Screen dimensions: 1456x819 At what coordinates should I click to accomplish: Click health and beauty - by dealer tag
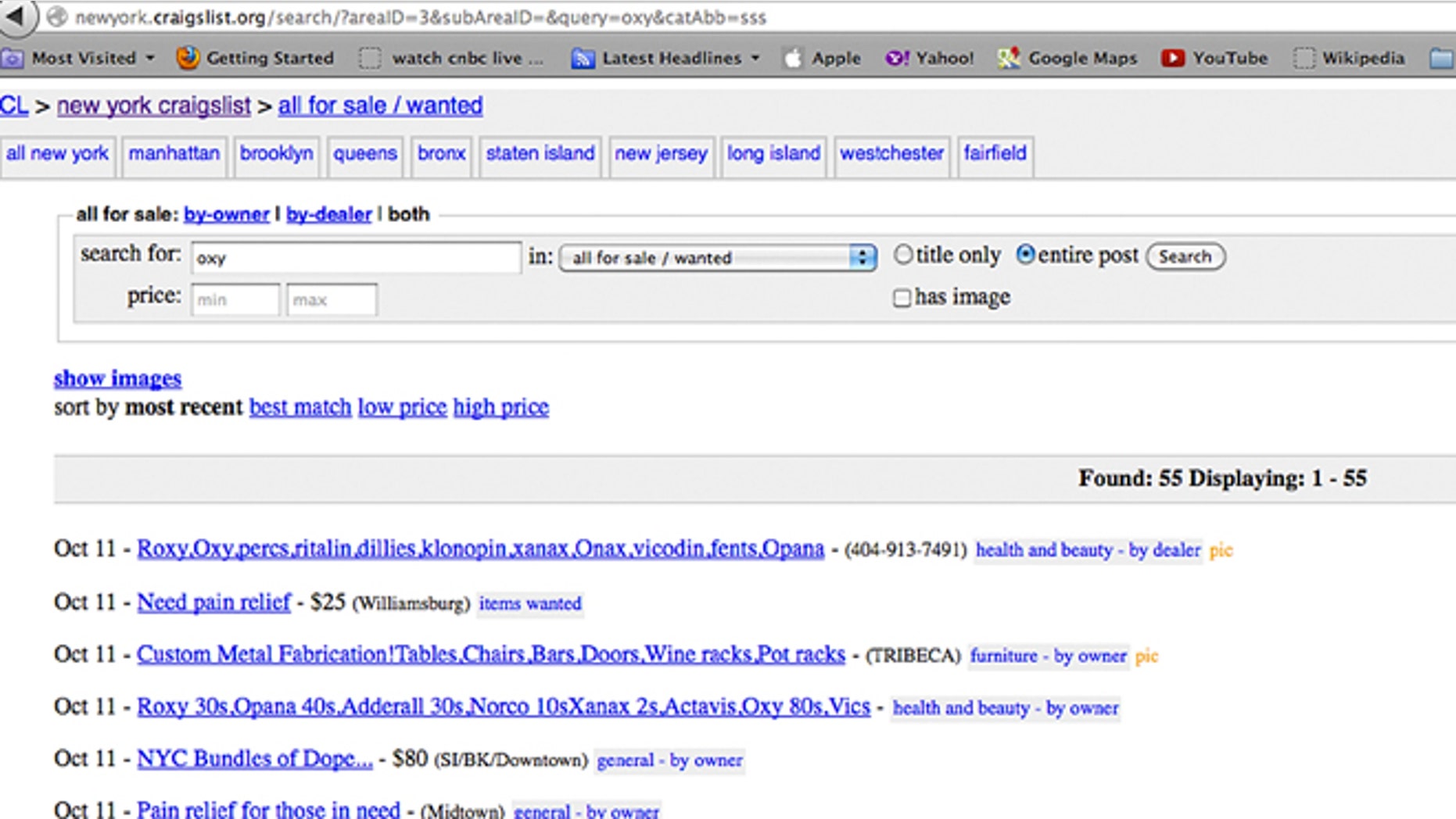pyautogui.click(x=1088, y=550)
